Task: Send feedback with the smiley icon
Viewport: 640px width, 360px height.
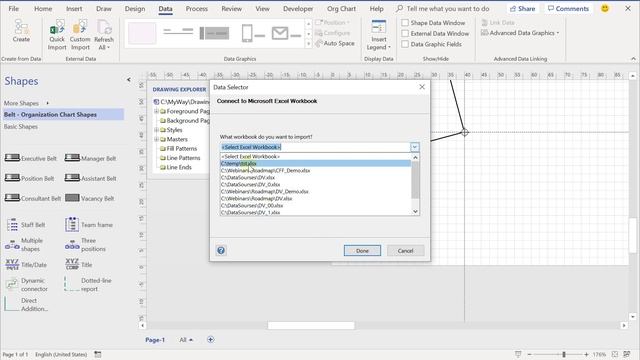Action: (605, 9)
